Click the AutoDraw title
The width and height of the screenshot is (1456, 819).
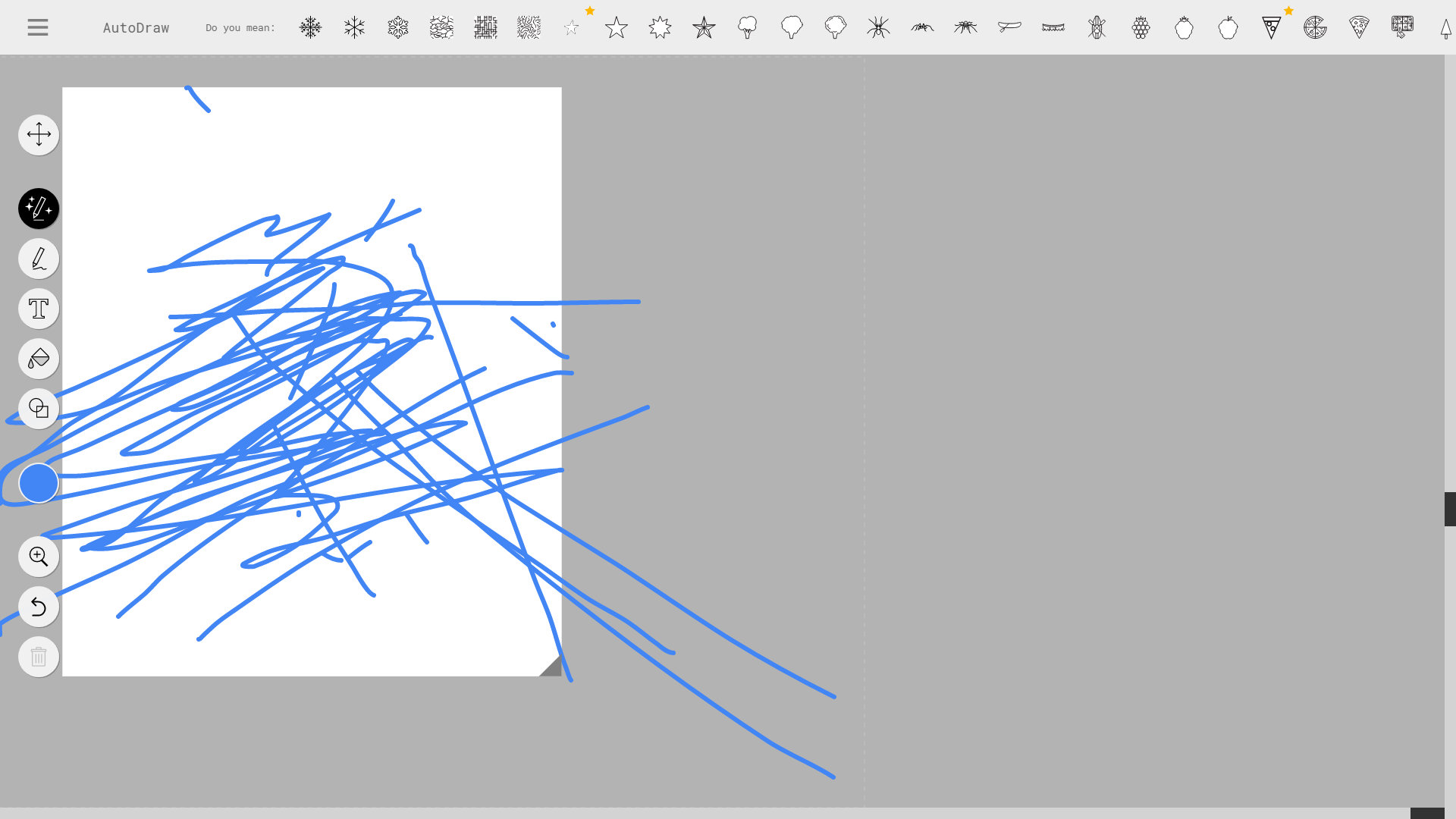pyautogui.click(x=136, y=28)
